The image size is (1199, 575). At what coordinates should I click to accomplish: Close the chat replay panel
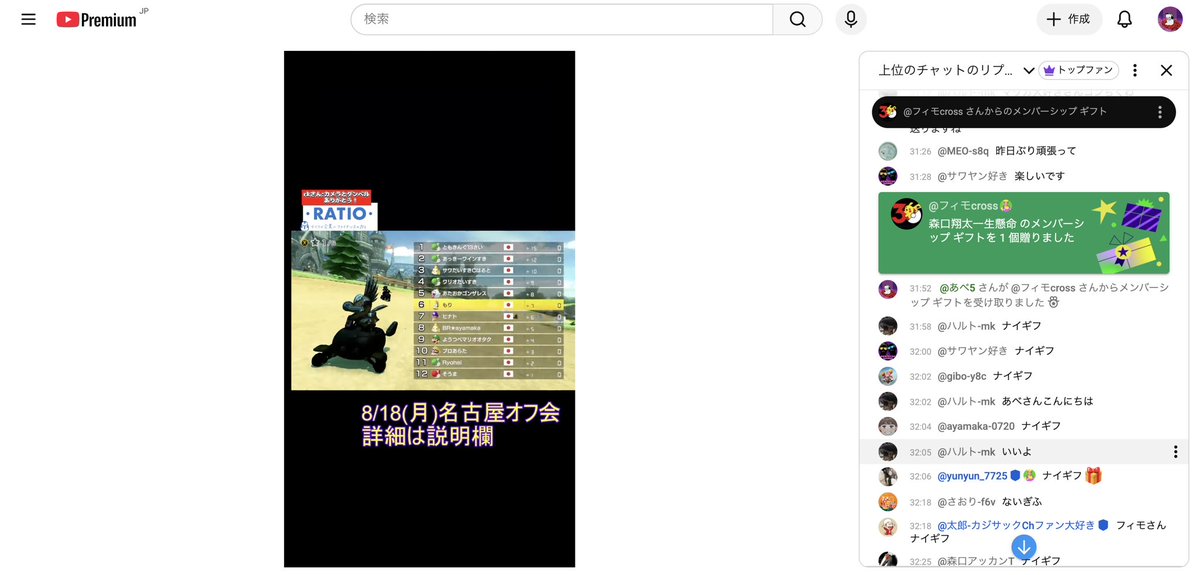[1166, 70]
